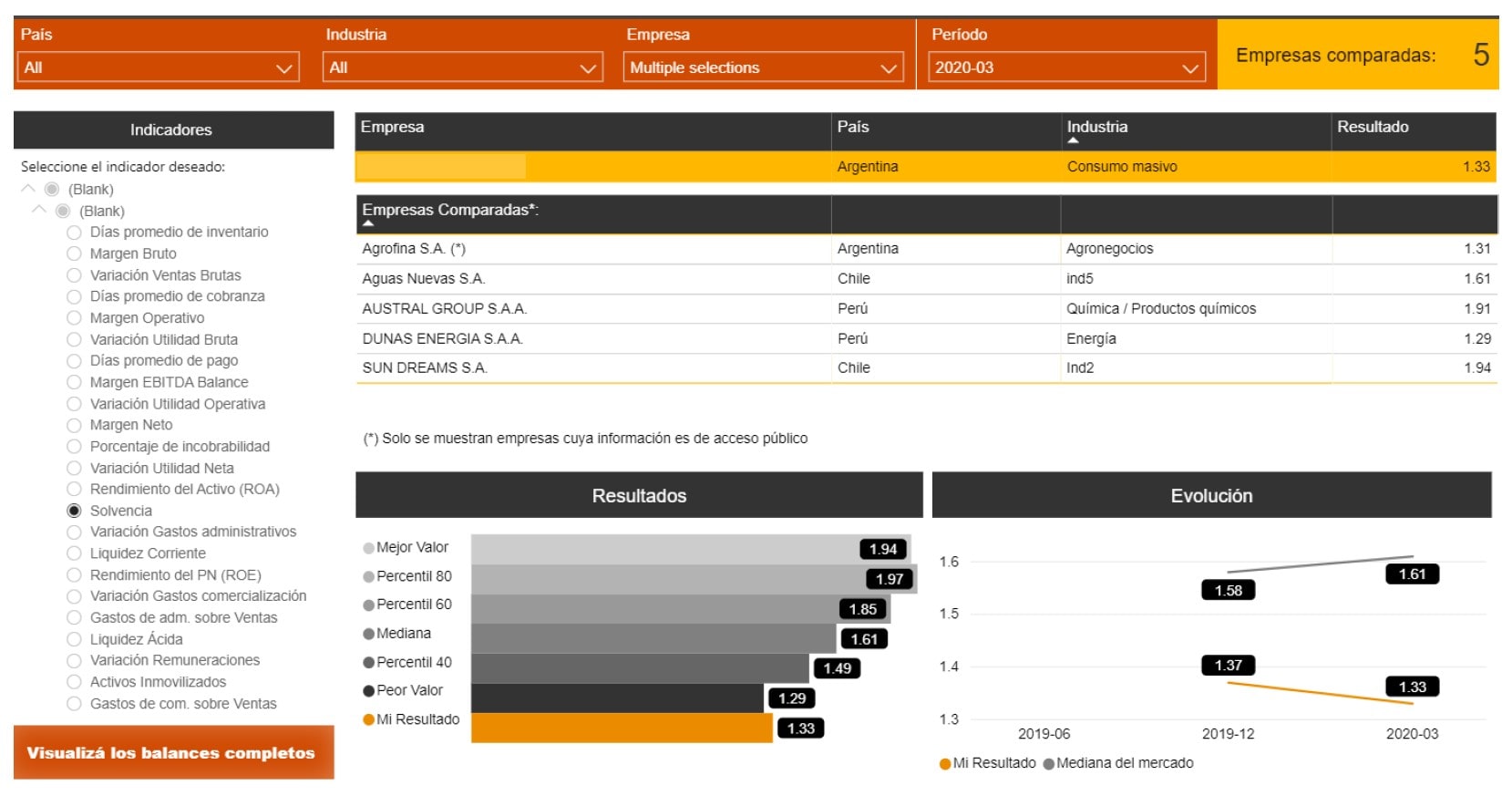Select the Margen EBITDA Balance indicator

[75, 382]
